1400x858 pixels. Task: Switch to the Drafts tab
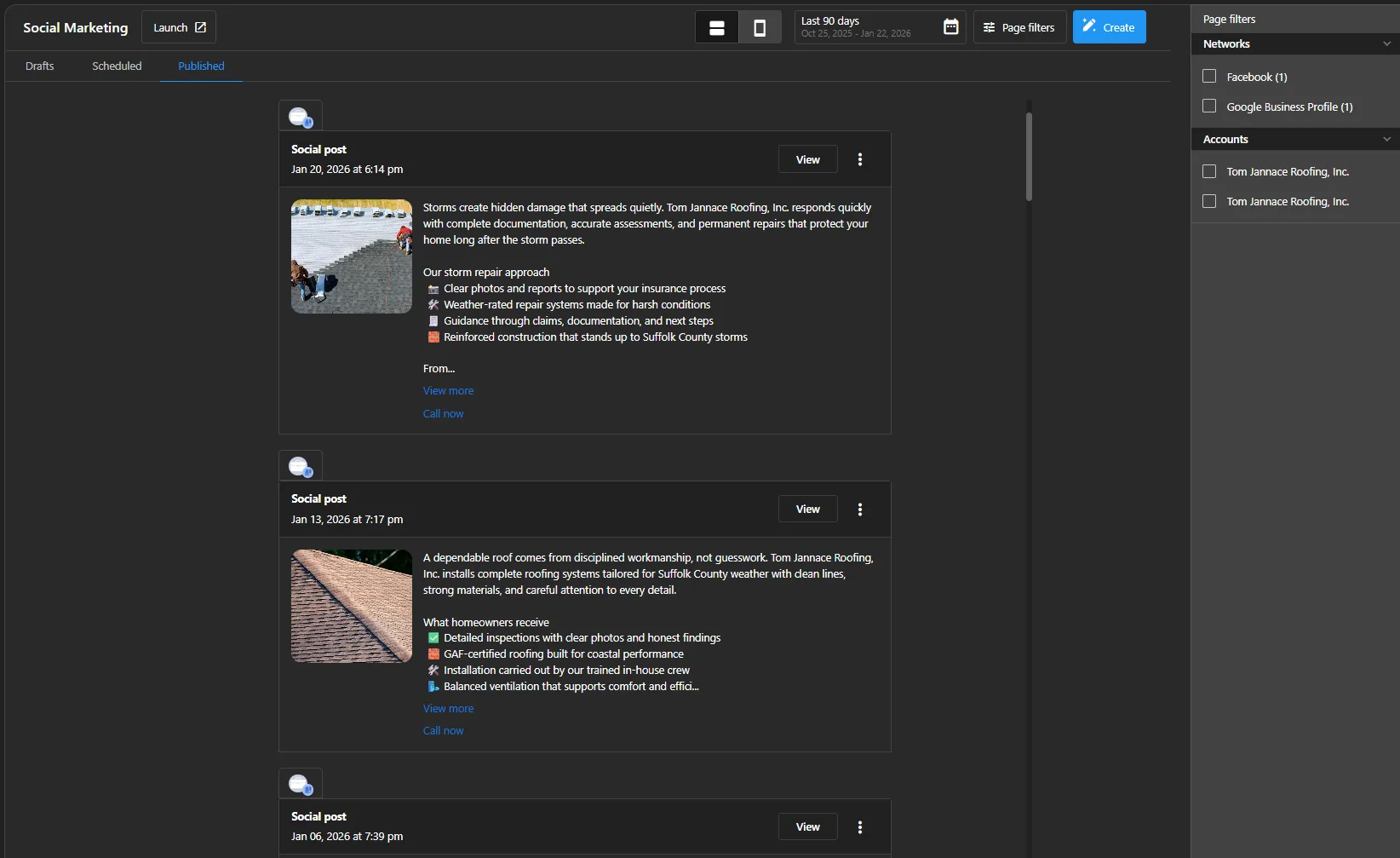(x=40, y=66)
